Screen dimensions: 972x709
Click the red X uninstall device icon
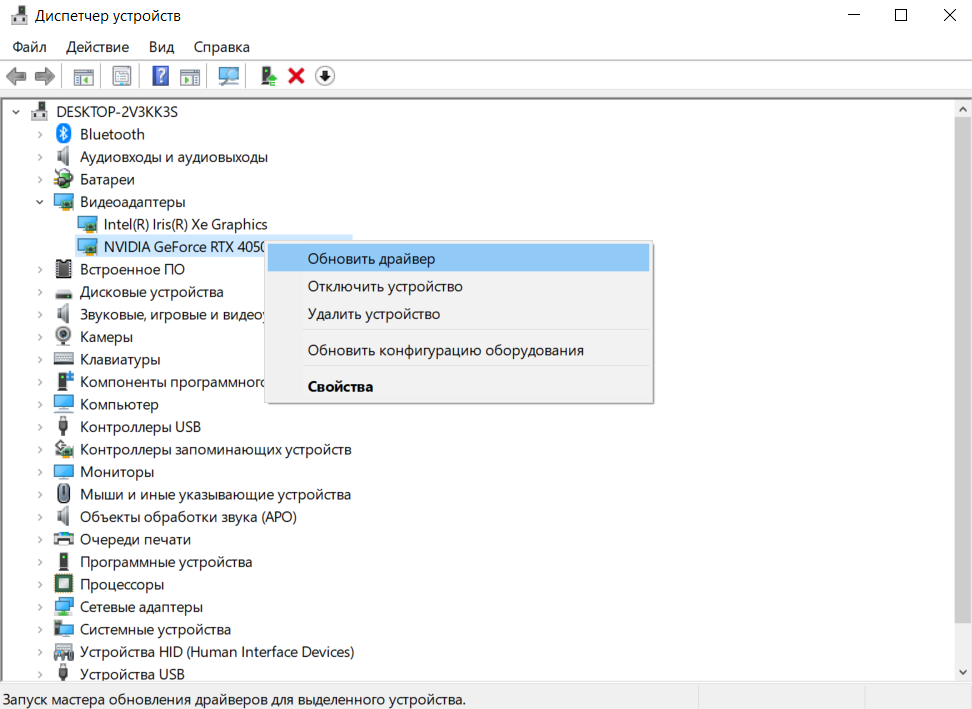[x=296, y=76]
